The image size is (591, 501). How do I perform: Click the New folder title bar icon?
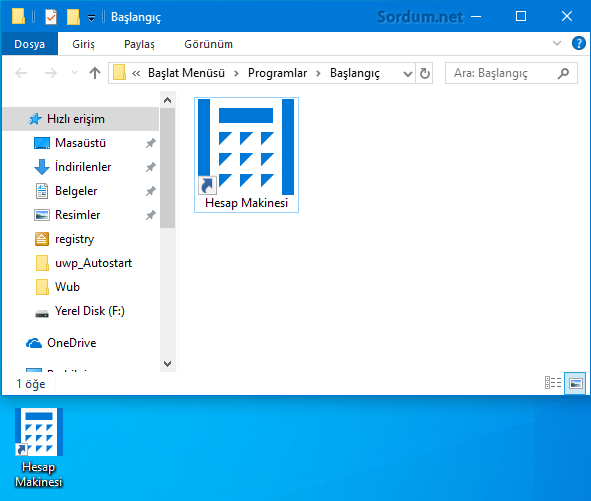click(73, 17)
